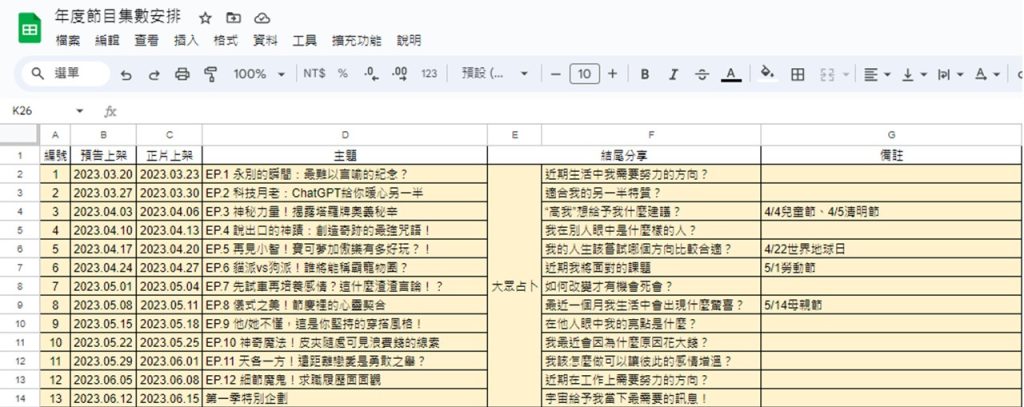This screenshot has width=1024, height=407.
Task: Decrease font size with minus
Action: 556,74
